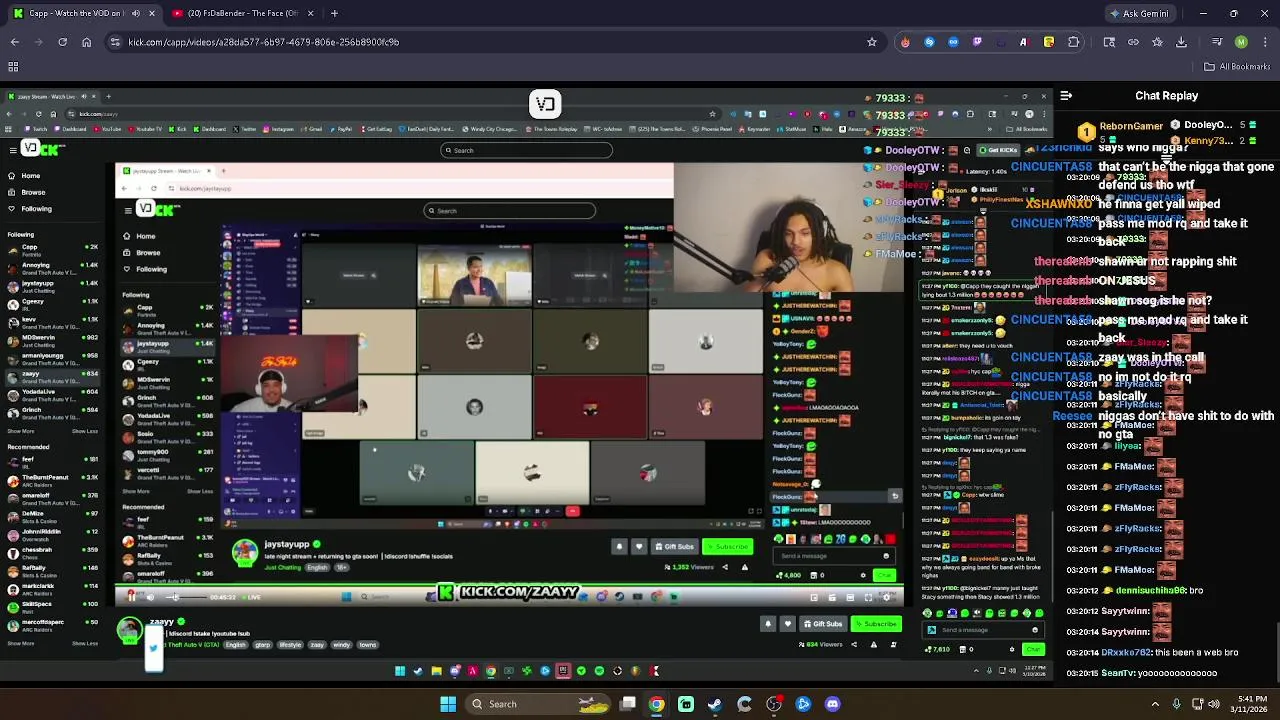Open Discord from the Windows taskbar
1280x720 pixels.
point(832,704)
